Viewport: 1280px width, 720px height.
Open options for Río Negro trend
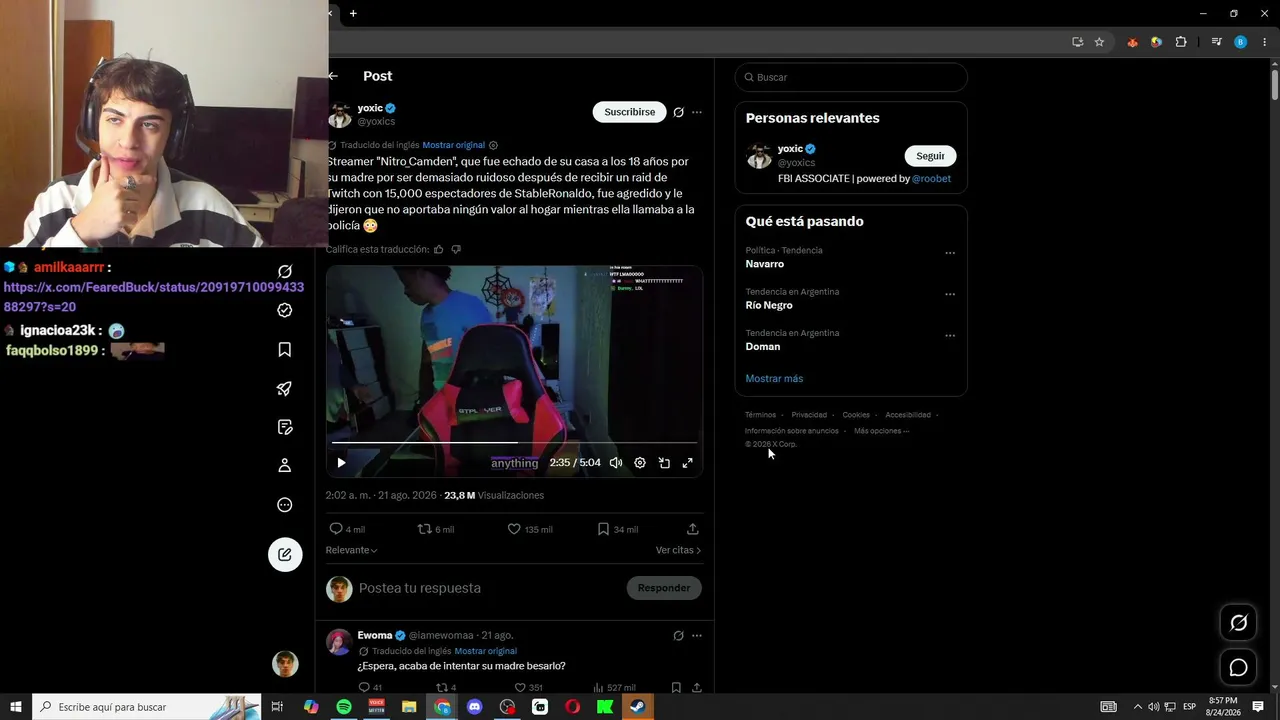pos(950,294)
